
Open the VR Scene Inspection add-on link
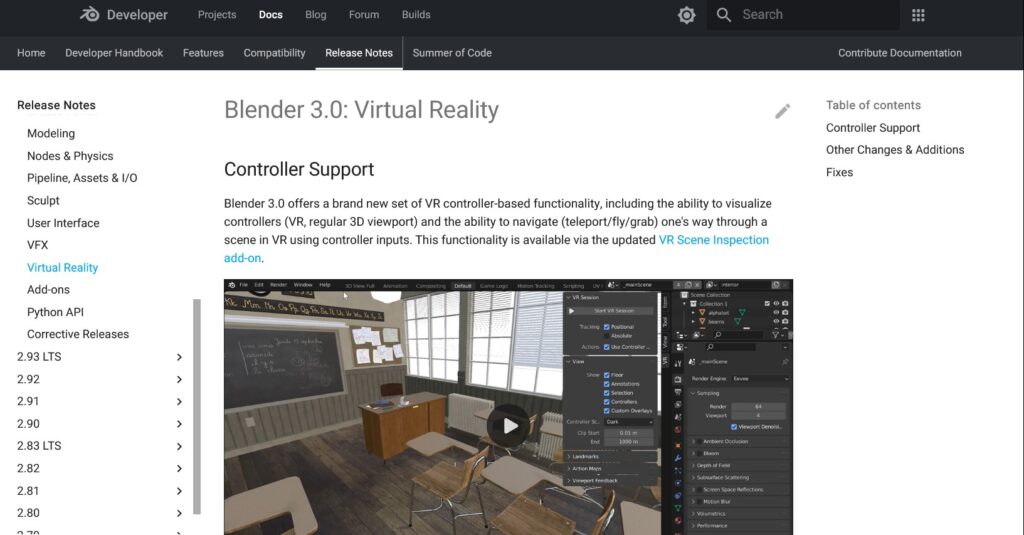(713, 240)
